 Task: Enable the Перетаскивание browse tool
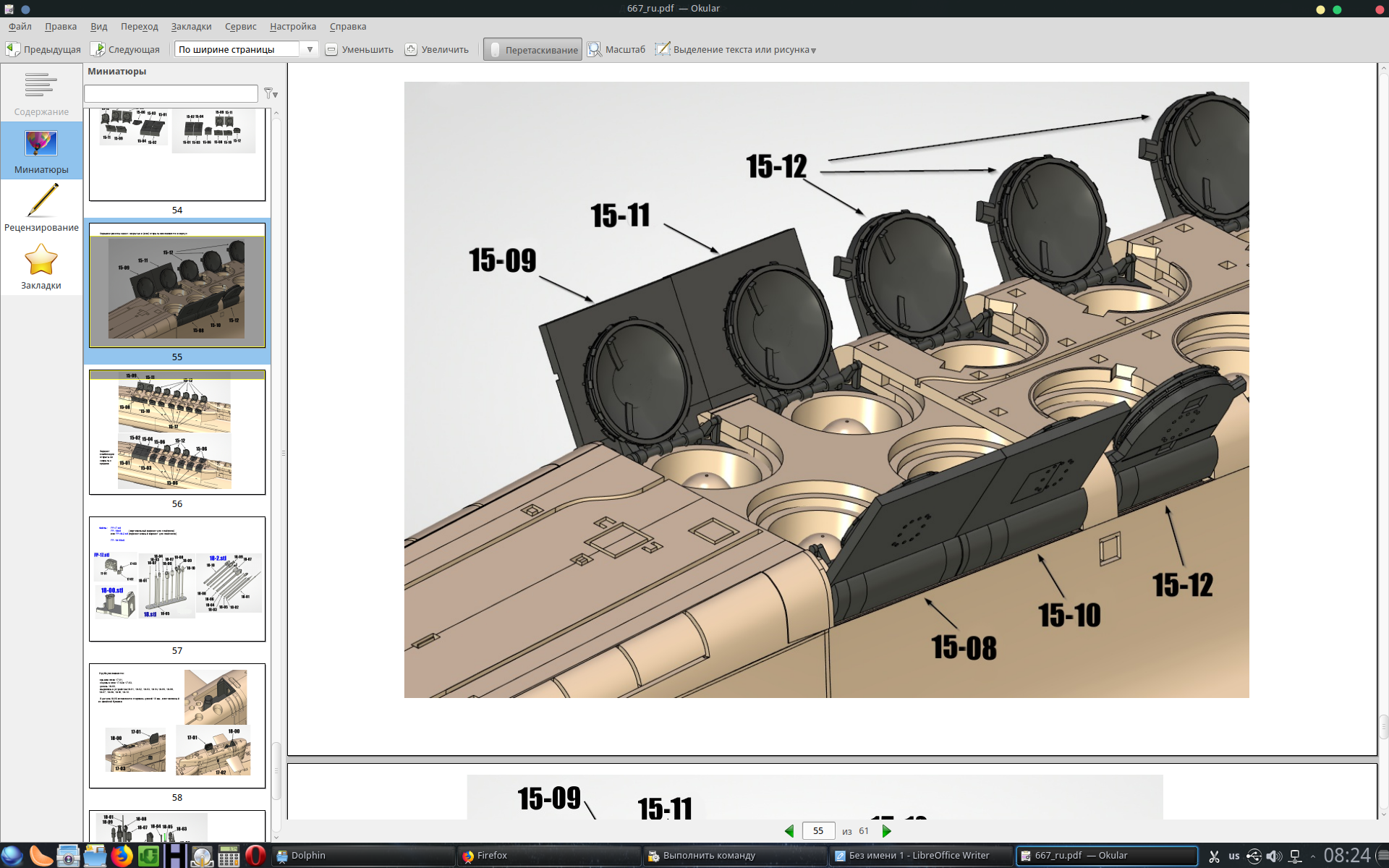[x=532, y=49]
